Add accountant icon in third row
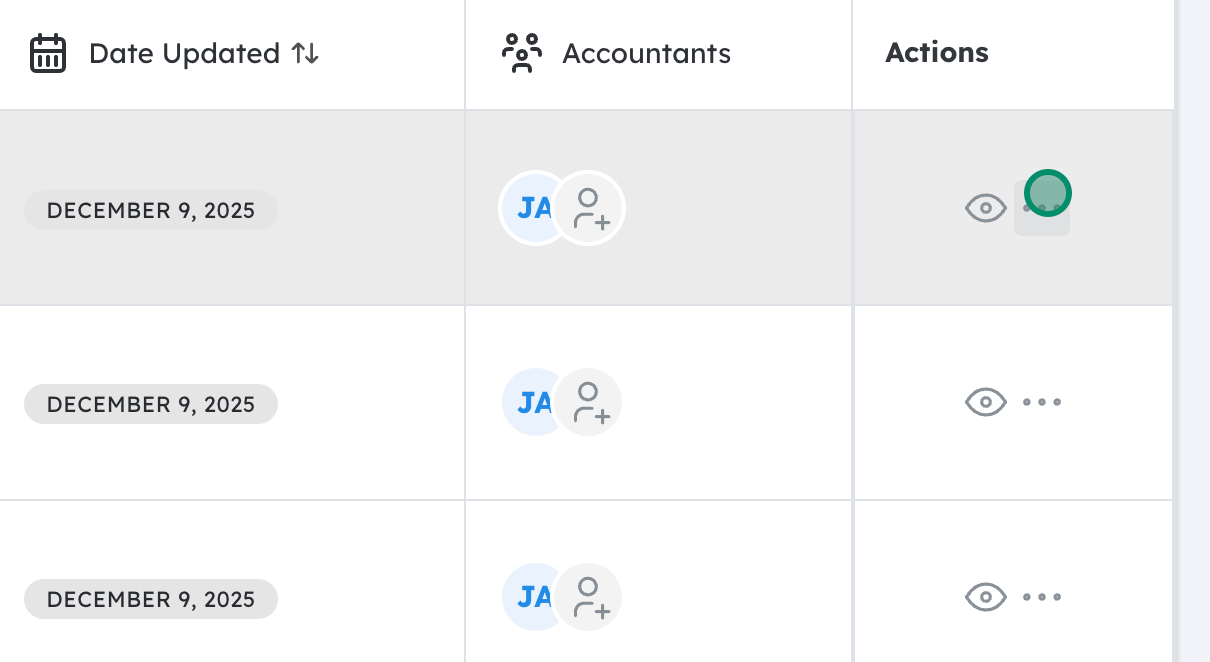 pyautogui.click(x=590, y=598)
